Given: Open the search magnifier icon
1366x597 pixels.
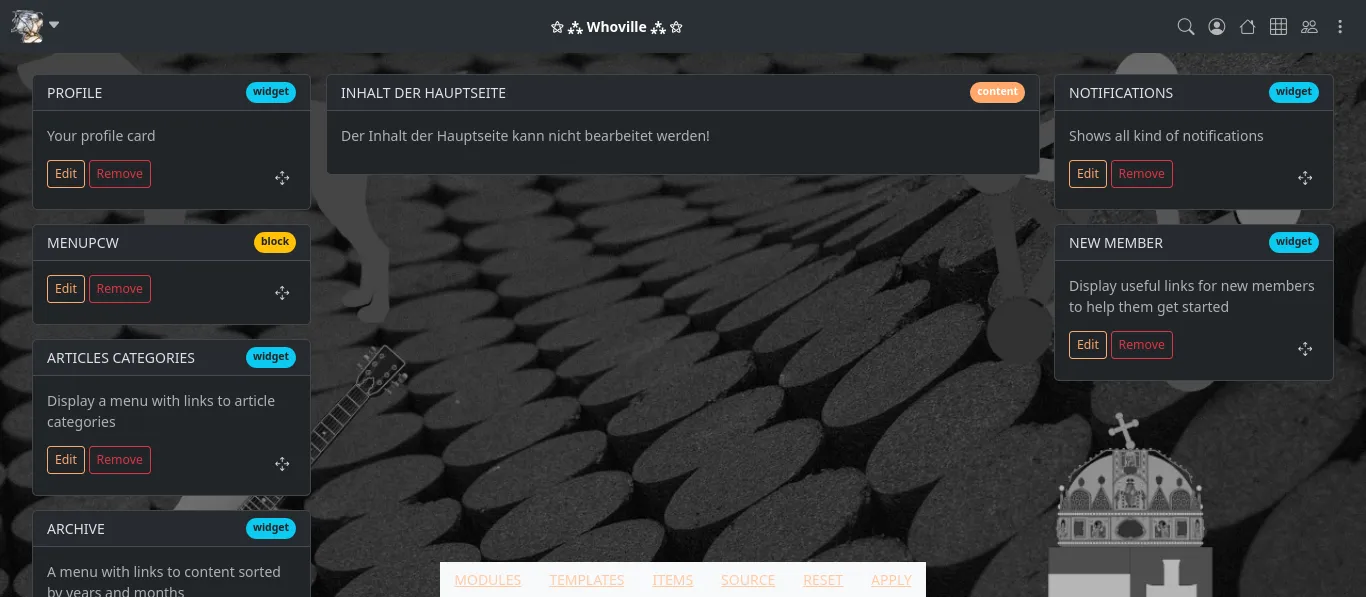Looking at the screenshot, I should pos(1186,27).
